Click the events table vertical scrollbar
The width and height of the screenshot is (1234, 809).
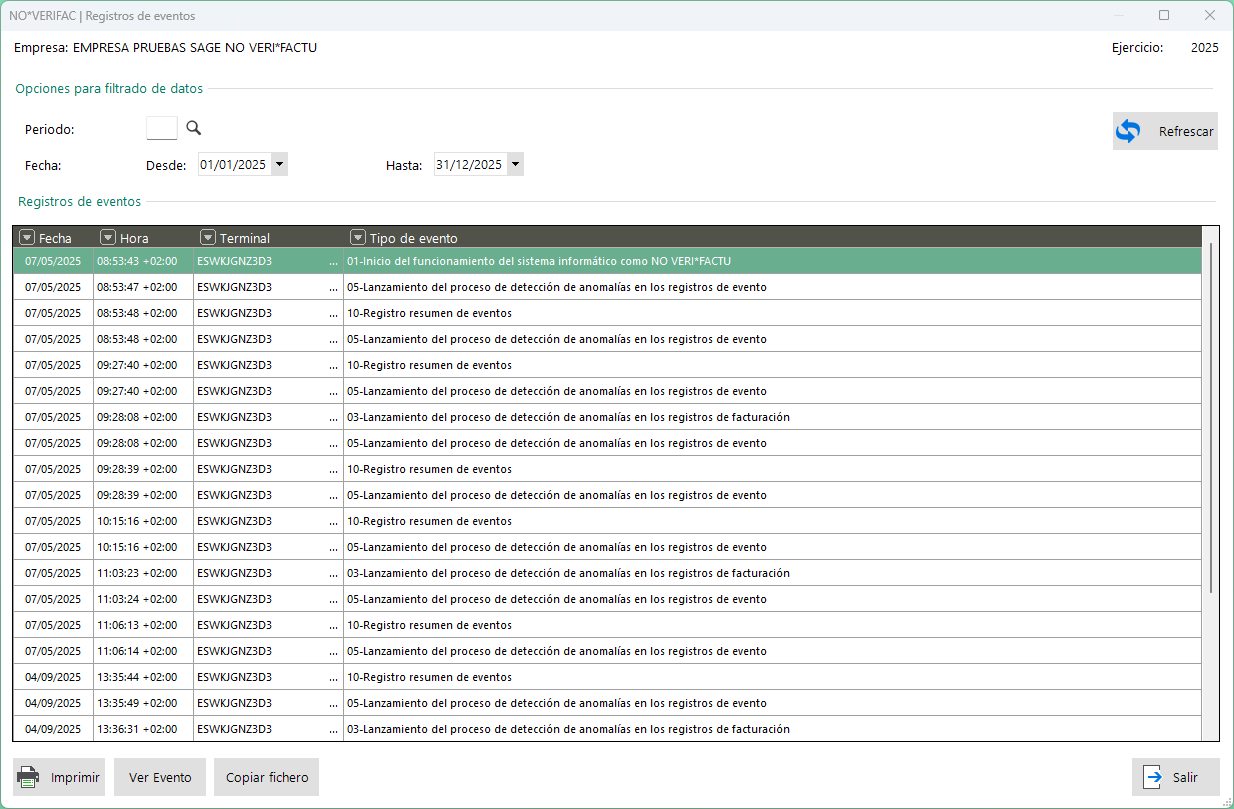tap(1211, 418)
